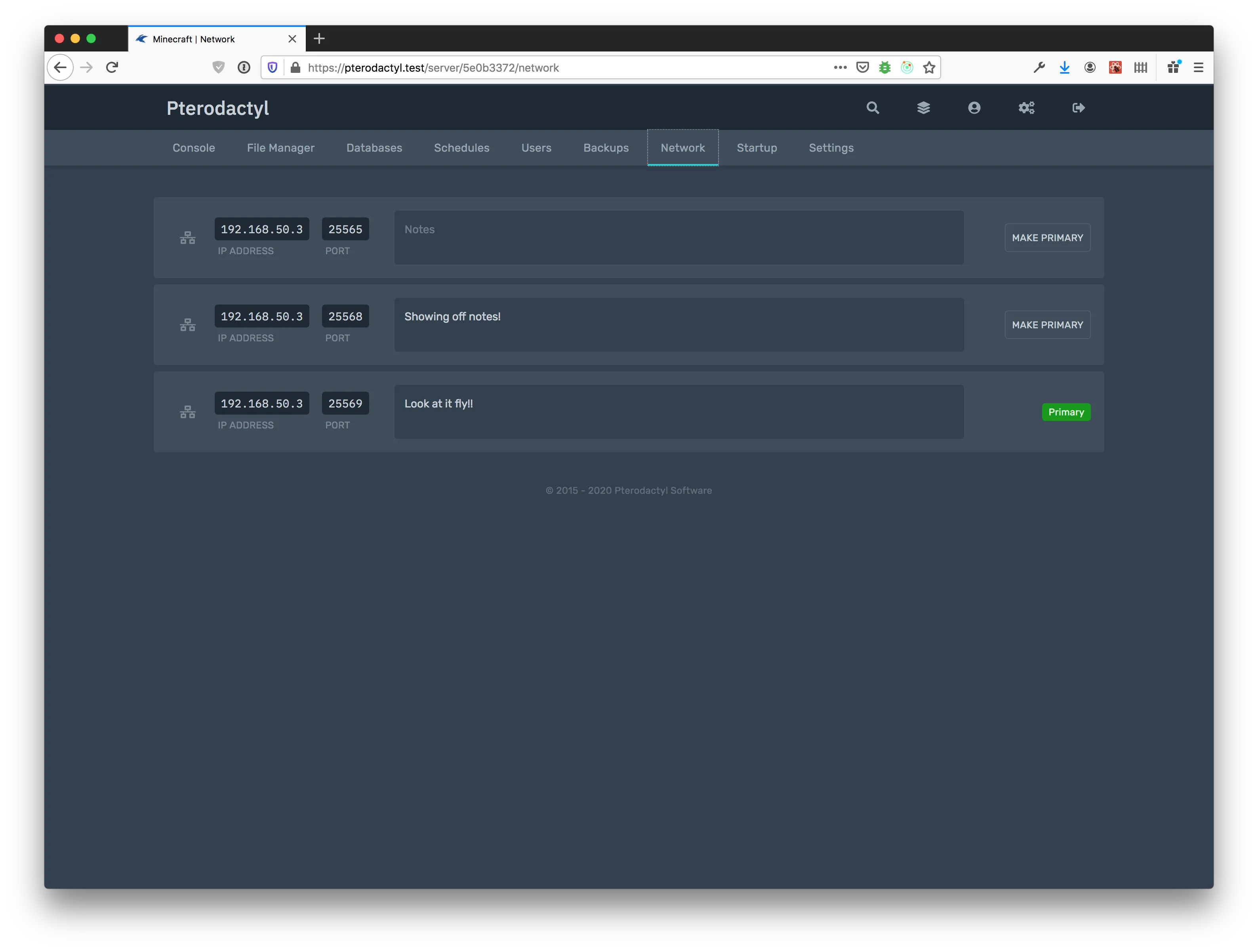This screenshot has height=952, width=1258.
Task: Open the server list via the layers icon
Action: pos(924,107)
